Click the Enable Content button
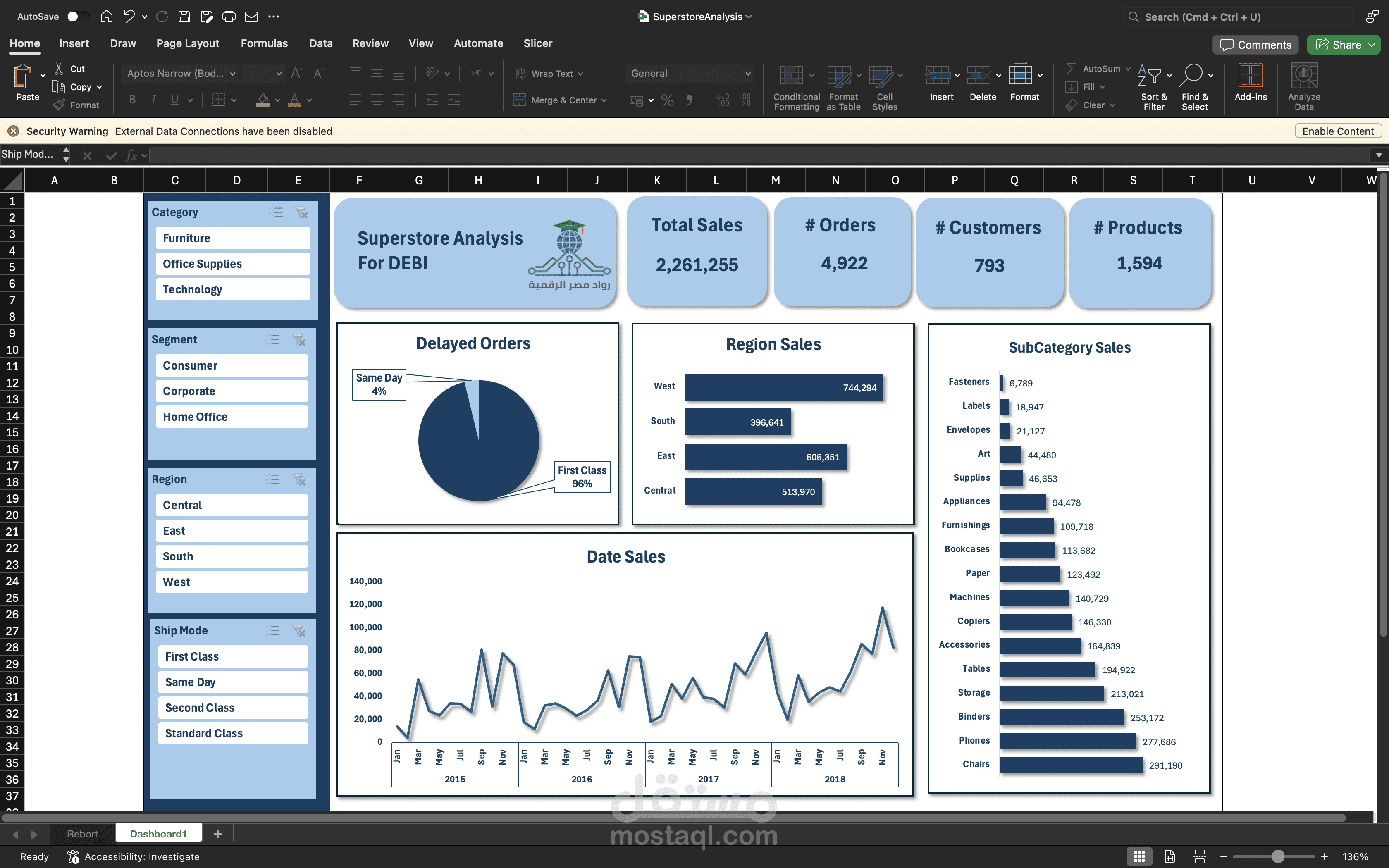The width and height of the screenshot is (1389, 868). click(1338, 131)
